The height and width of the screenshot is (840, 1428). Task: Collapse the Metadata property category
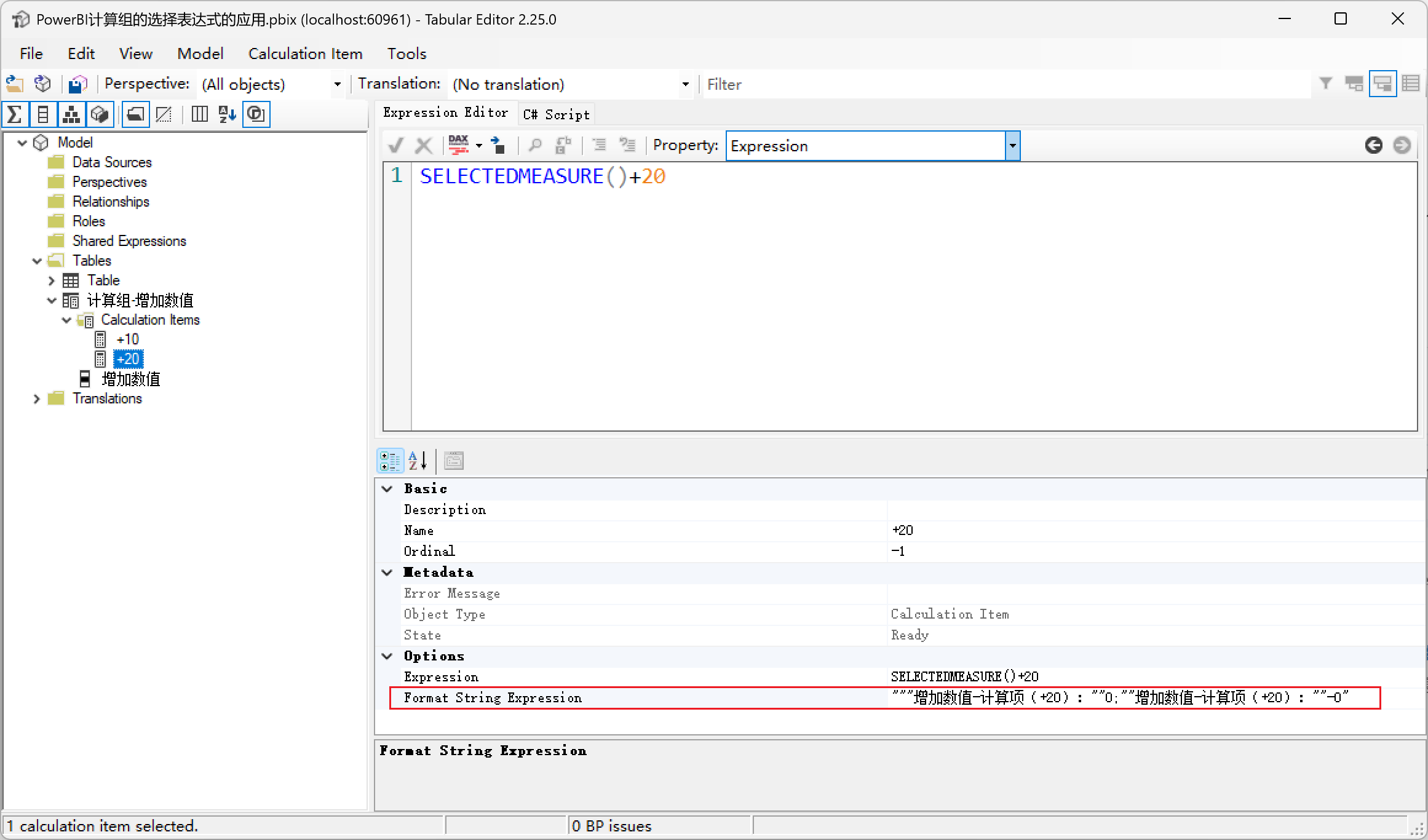387,573
